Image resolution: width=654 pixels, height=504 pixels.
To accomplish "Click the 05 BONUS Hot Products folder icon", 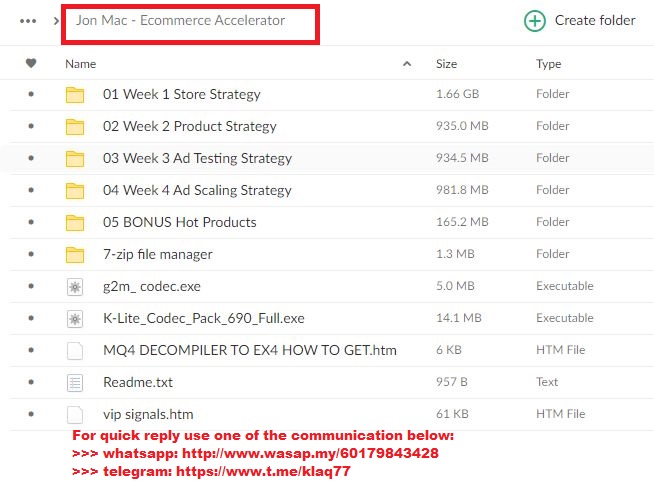I will pyautogui.click(x=75, y=223).
